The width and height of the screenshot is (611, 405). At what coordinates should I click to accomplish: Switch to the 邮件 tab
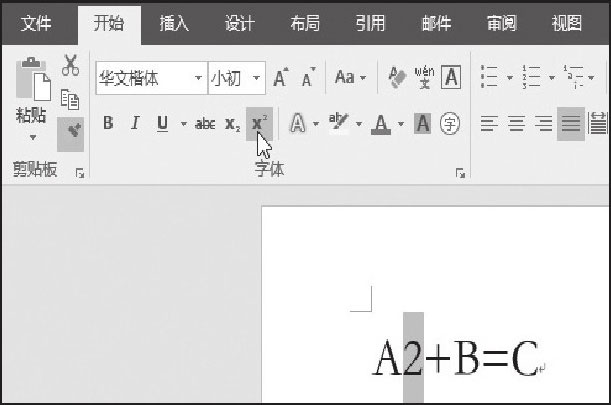[x=436, y=23]
